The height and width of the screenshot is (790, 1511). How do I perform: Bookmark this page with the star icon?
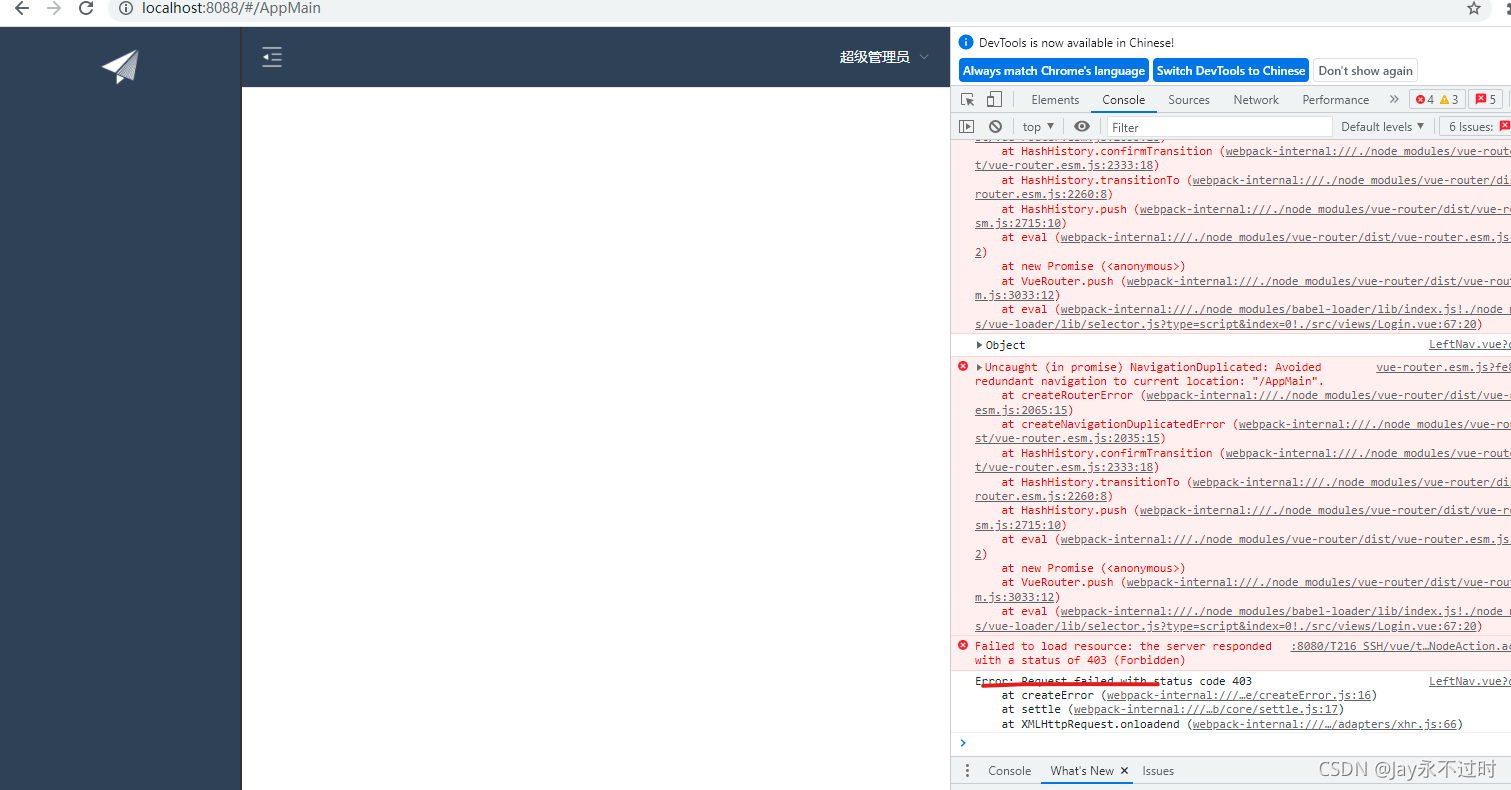(x=1474, y=8)
